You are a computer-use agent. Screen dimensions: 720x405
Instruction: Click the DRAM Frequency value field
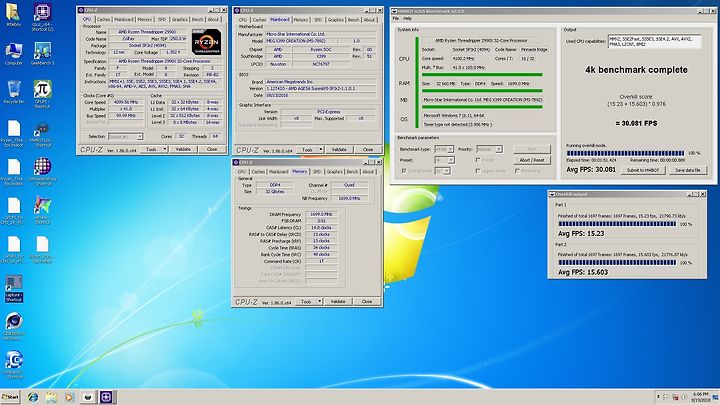coord(321,214)
